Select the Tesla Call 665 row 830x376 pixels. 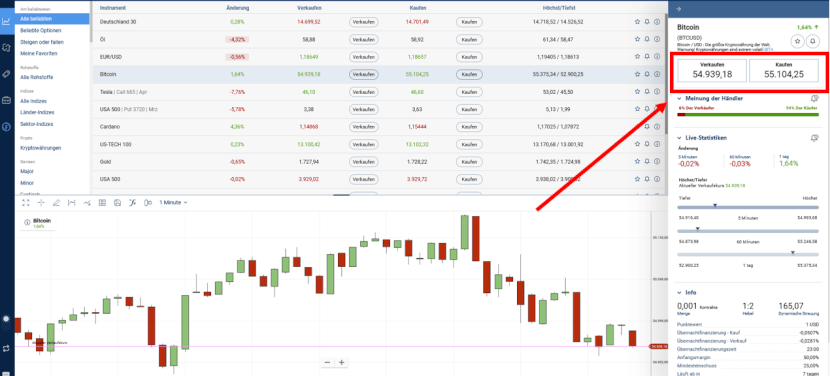coord(379,92)
